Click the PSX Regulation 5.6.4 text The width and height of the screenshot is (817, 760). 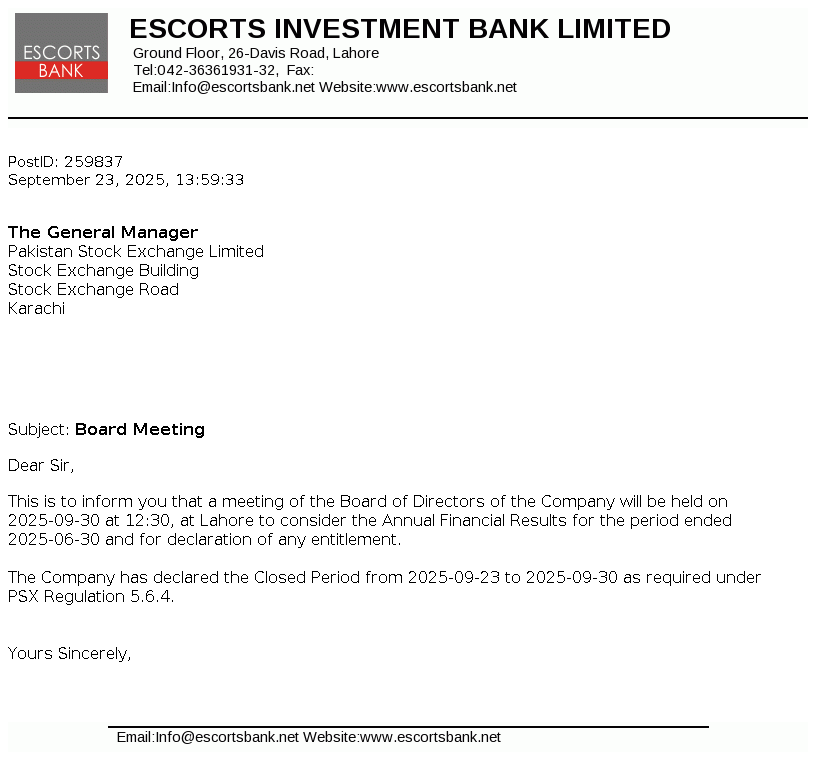(90, 597)
